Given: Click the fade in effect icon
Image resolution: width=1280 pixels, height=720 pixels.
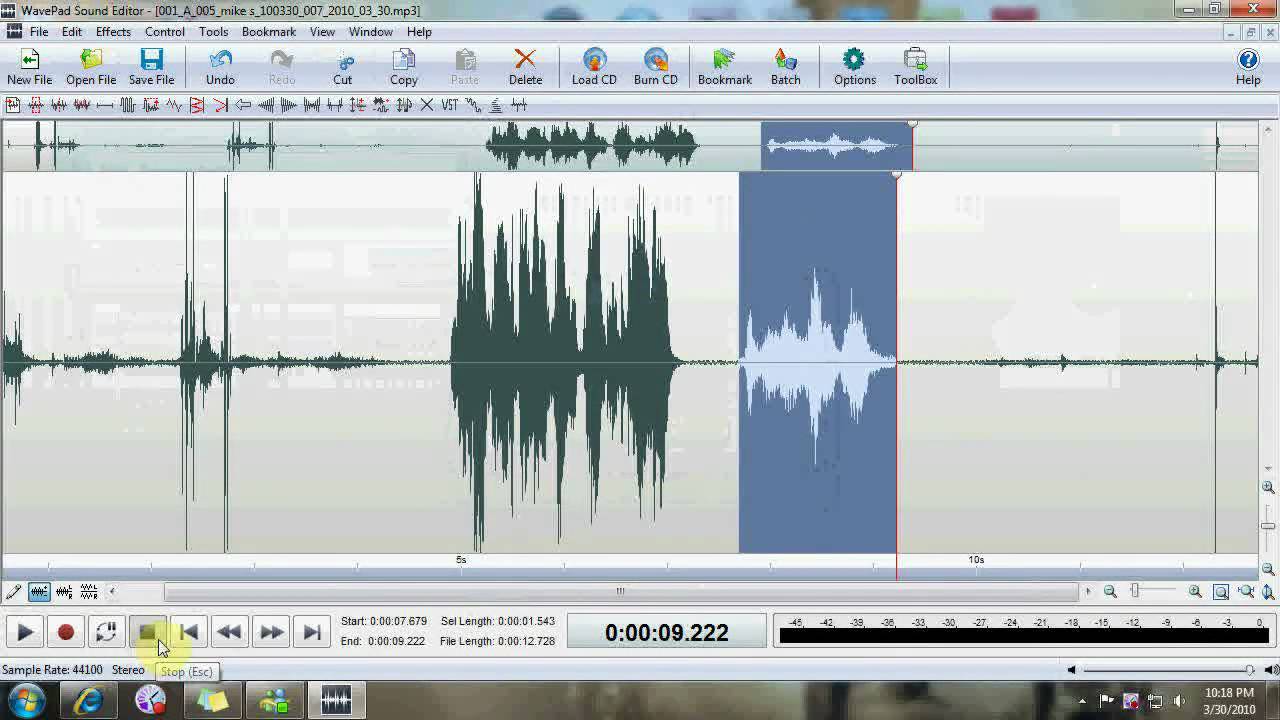Looking at the screenshot, I should 266,105.
